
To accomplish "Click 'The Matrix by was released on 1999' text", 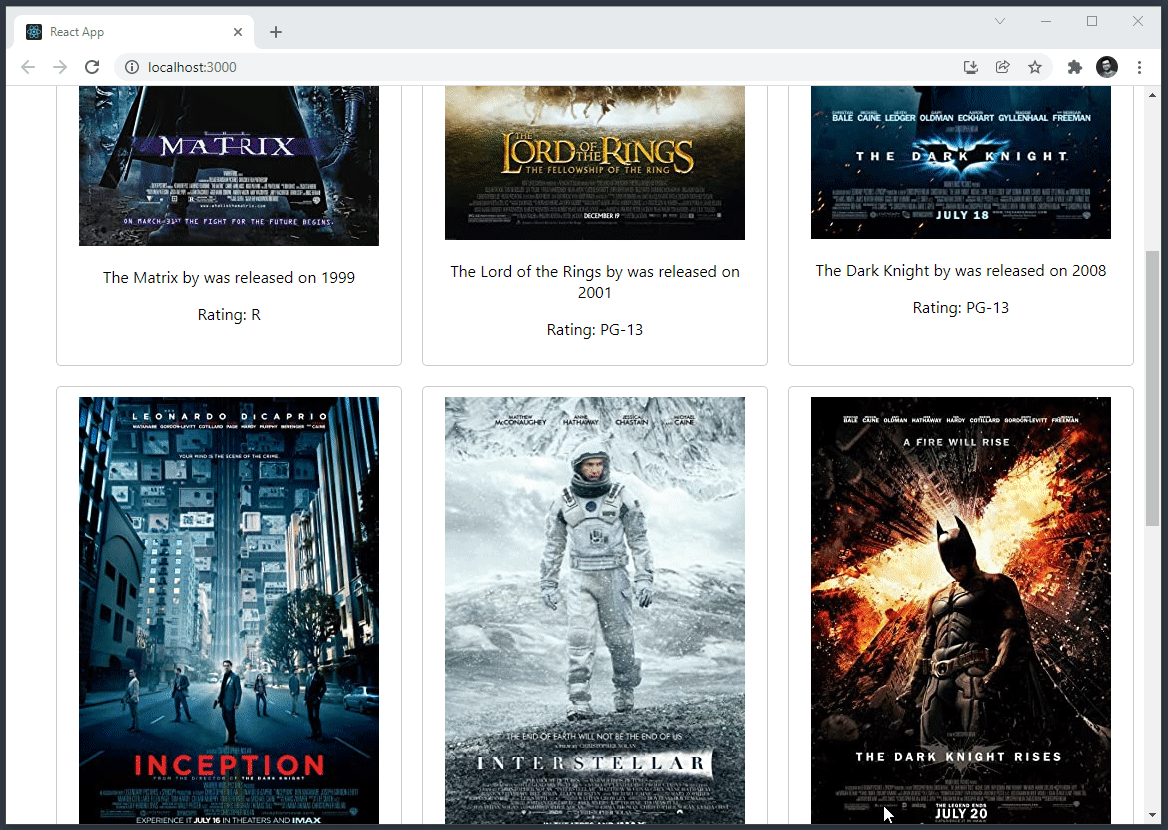I will click(229, 278).
